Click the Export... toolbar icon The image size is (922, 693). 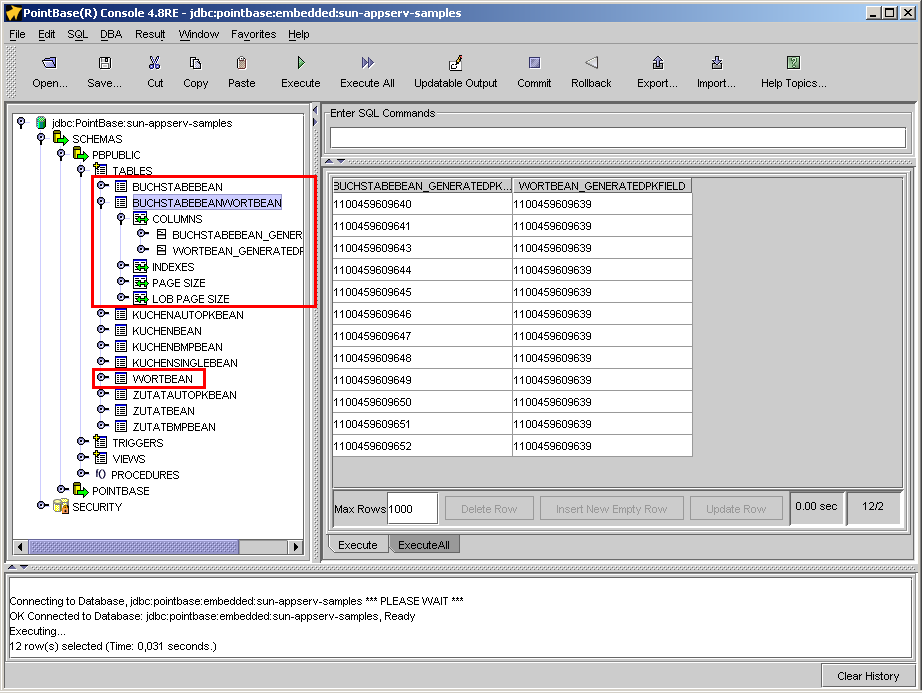coord(657,63)
